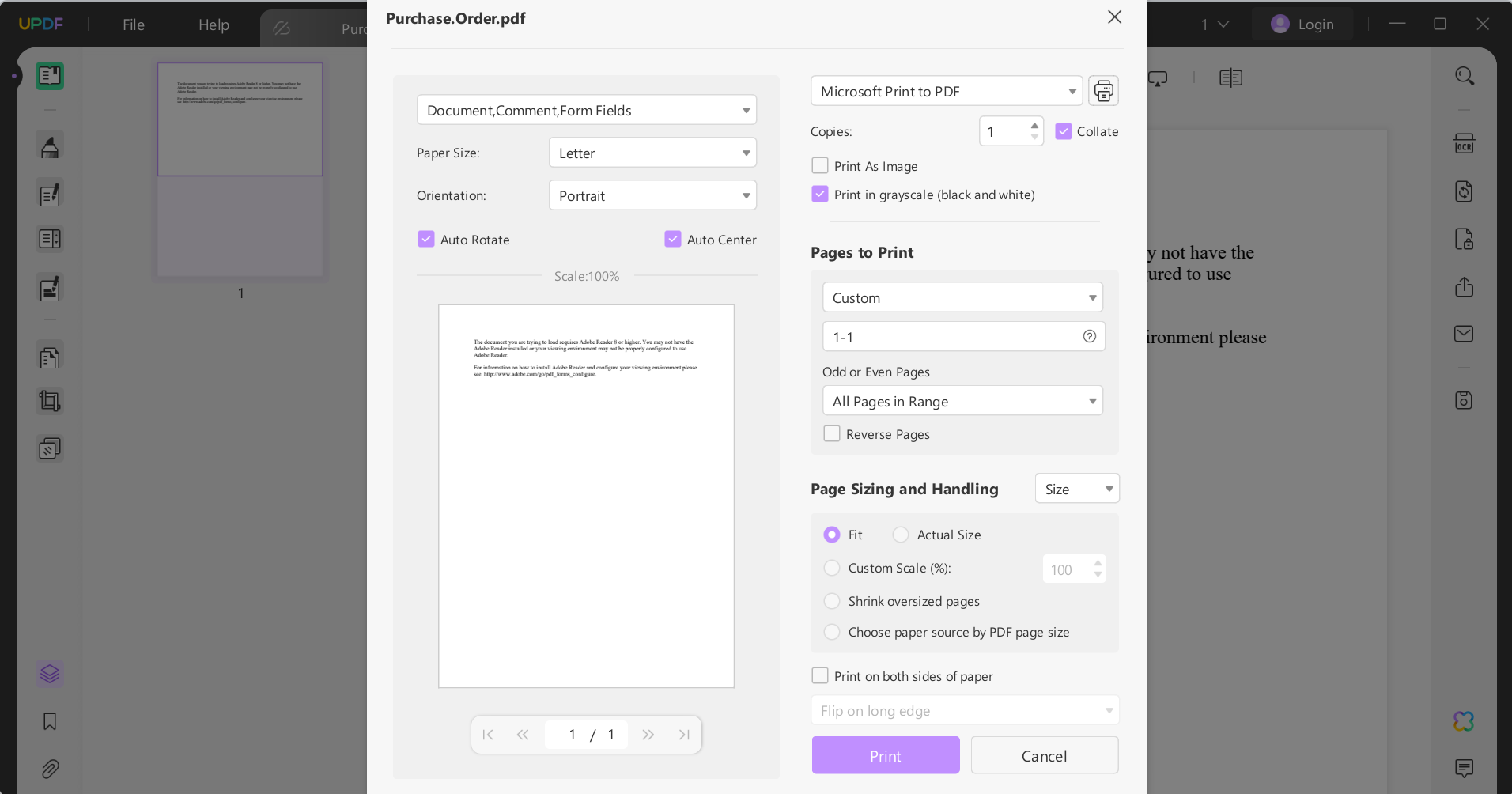Click the page range help icon
1512x794 pixels.
tap(1089, 336)
